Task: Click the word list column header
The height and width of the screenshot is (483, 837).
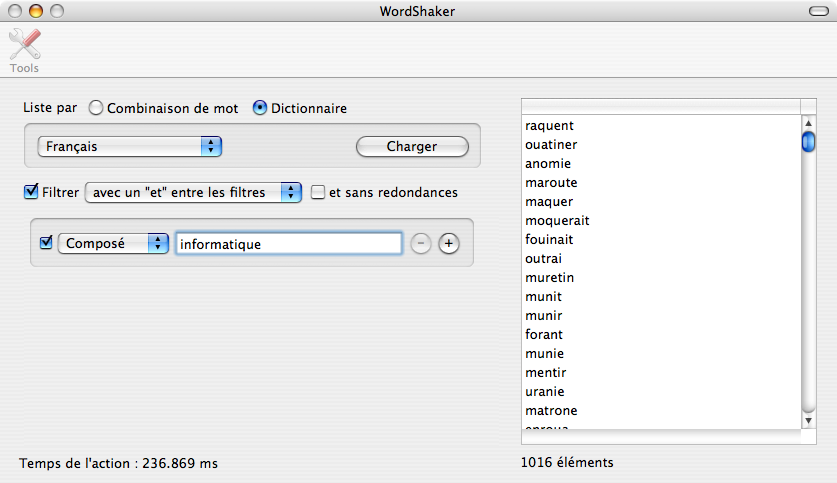Action: coord(661,106)
